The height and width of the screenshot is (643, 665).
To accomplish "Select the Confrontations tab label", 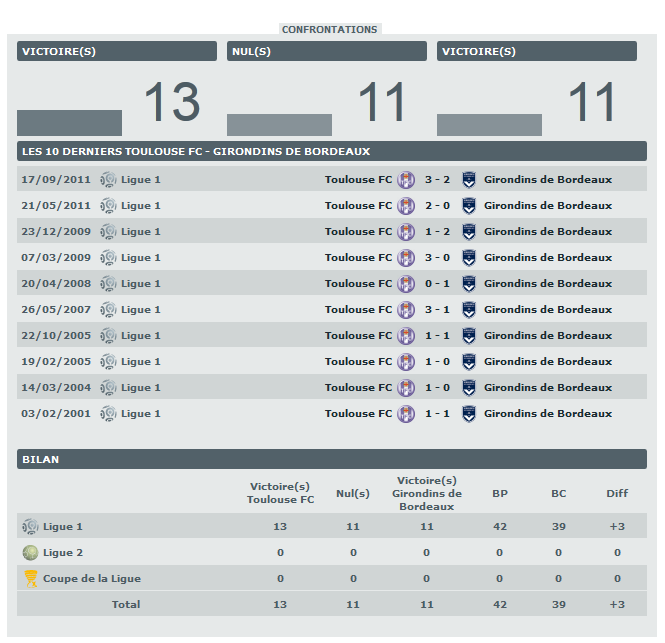I will 330,29.
